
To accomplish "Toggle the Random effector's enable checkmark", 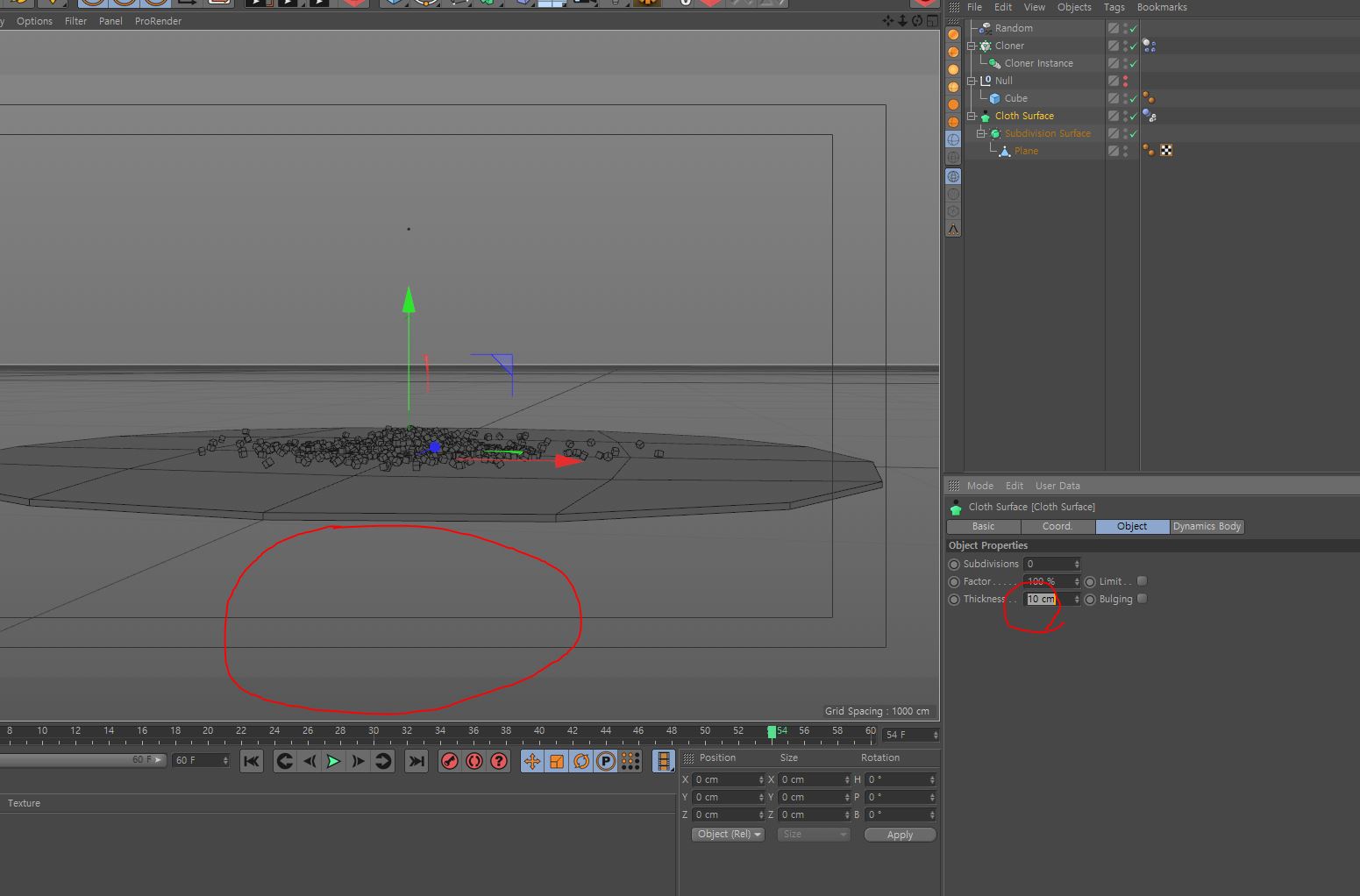I will tap(1134, 28).
